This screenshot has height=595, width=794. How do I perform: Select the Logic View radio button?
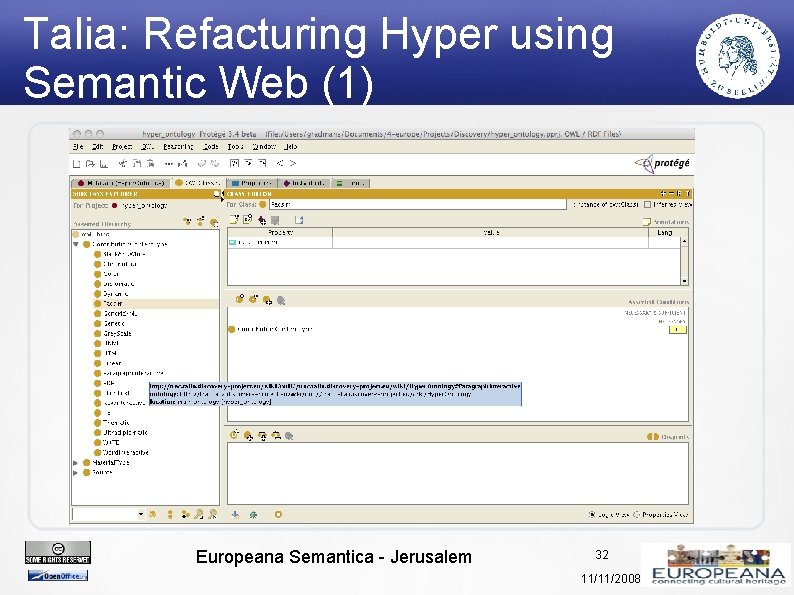(592, 514)
